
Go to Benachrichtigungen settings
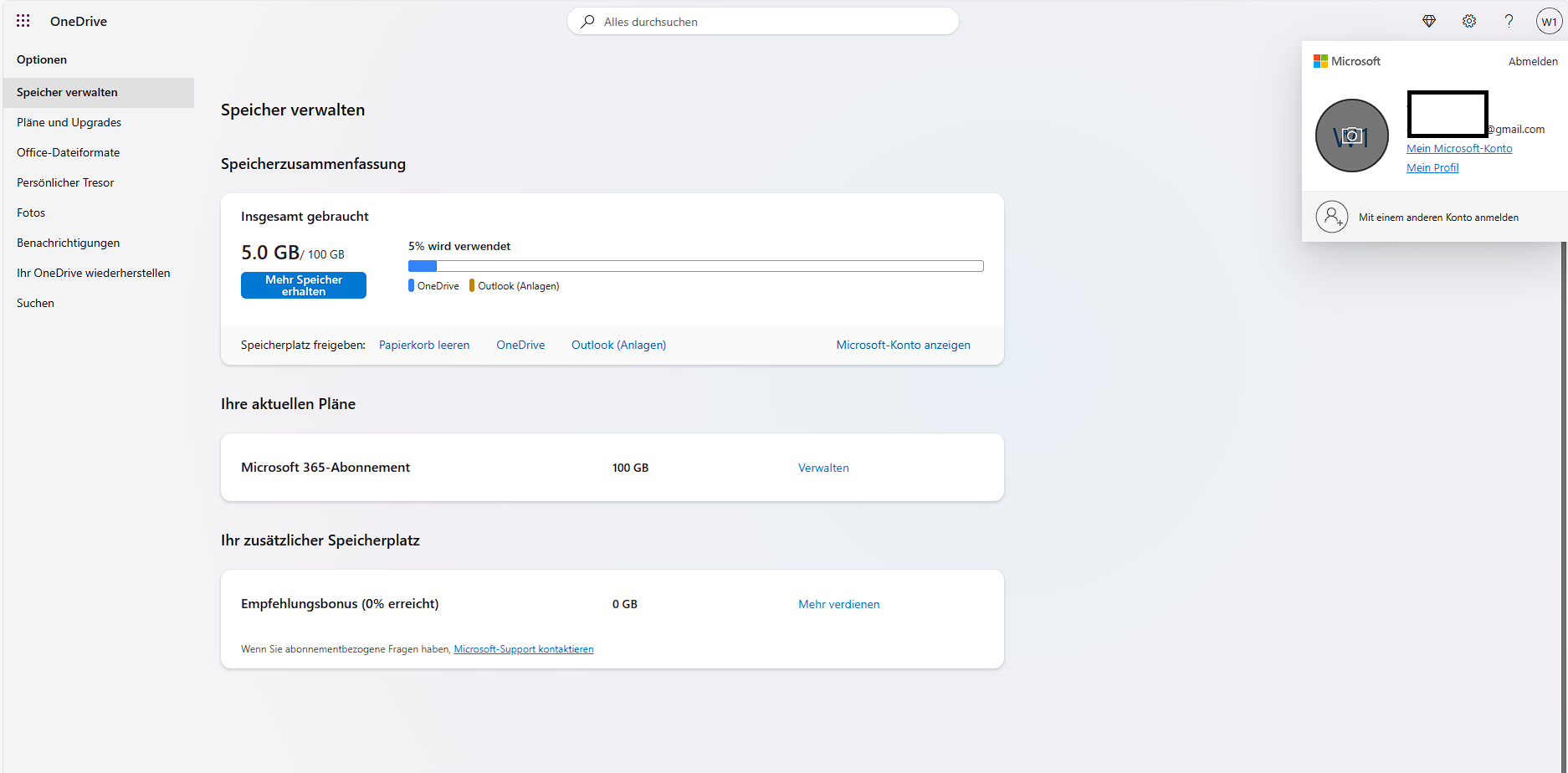pos(68,243)
